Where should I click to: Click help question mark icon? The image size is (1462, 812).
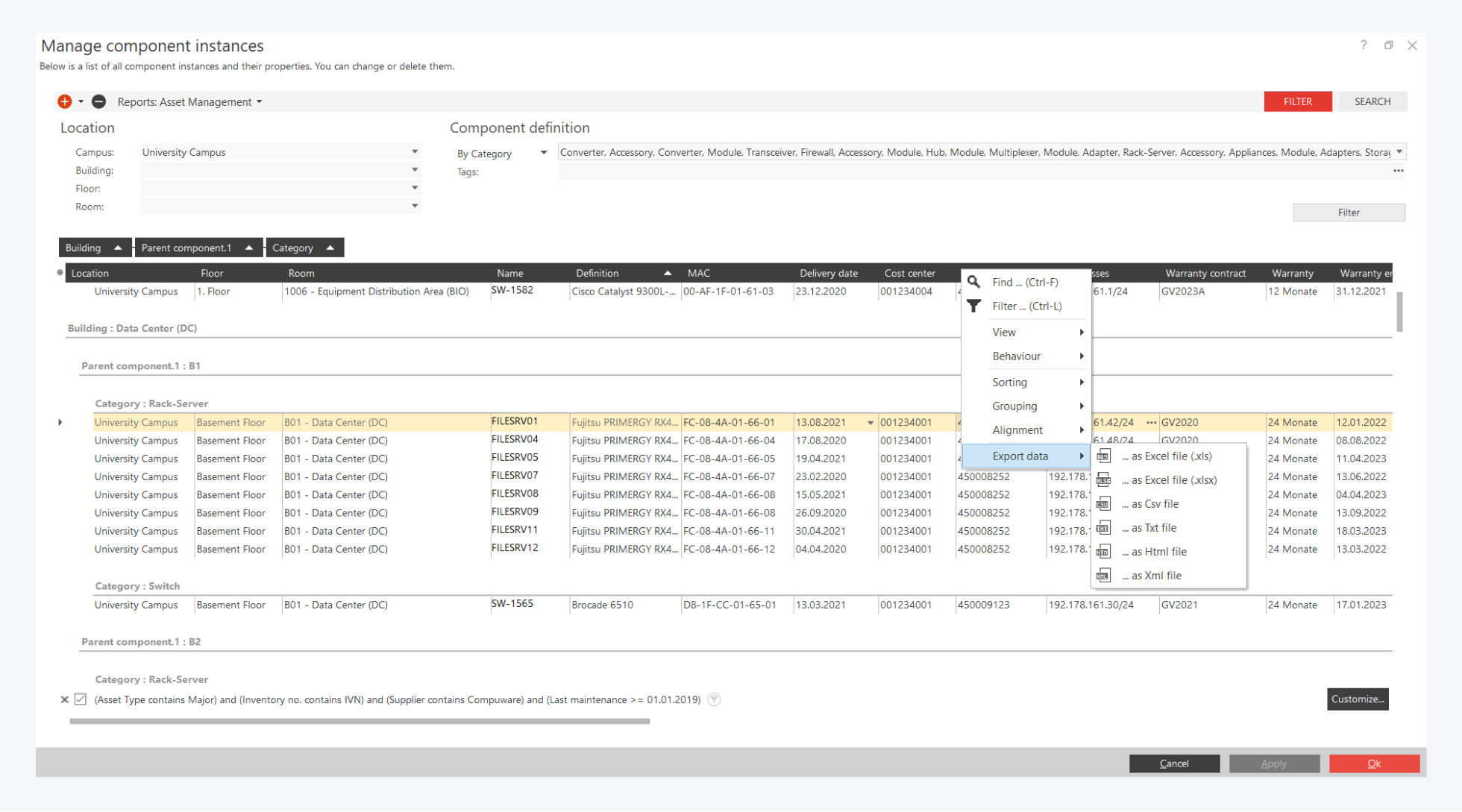[1363, 45]
